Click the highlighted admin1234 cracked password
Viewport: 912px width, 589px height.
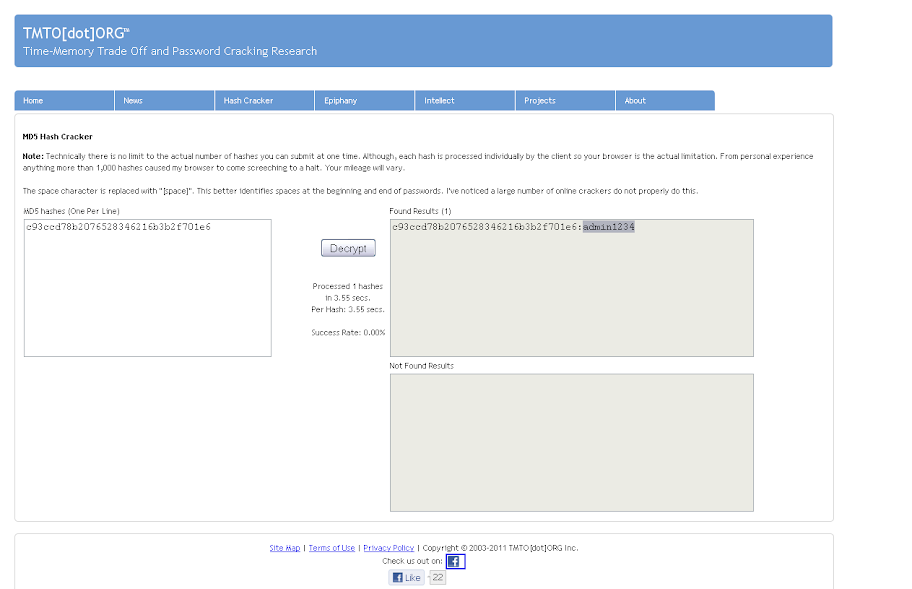(x=609, y=227)
